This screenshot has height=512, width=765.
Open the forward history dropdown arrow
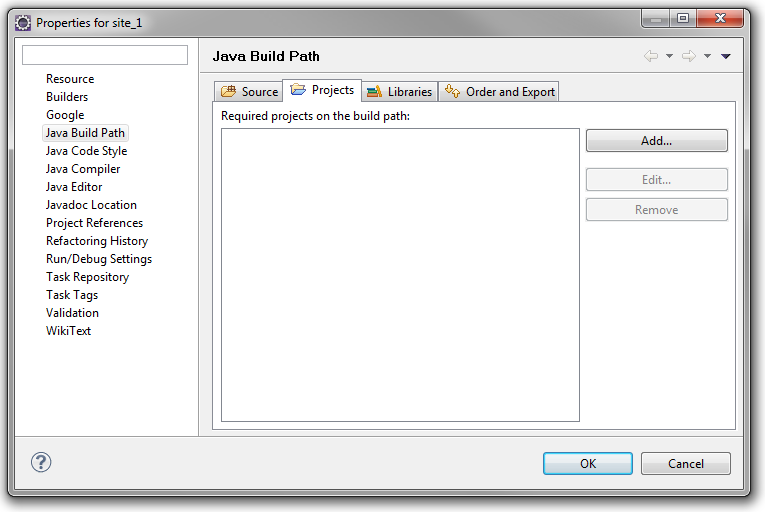(707, 56)
